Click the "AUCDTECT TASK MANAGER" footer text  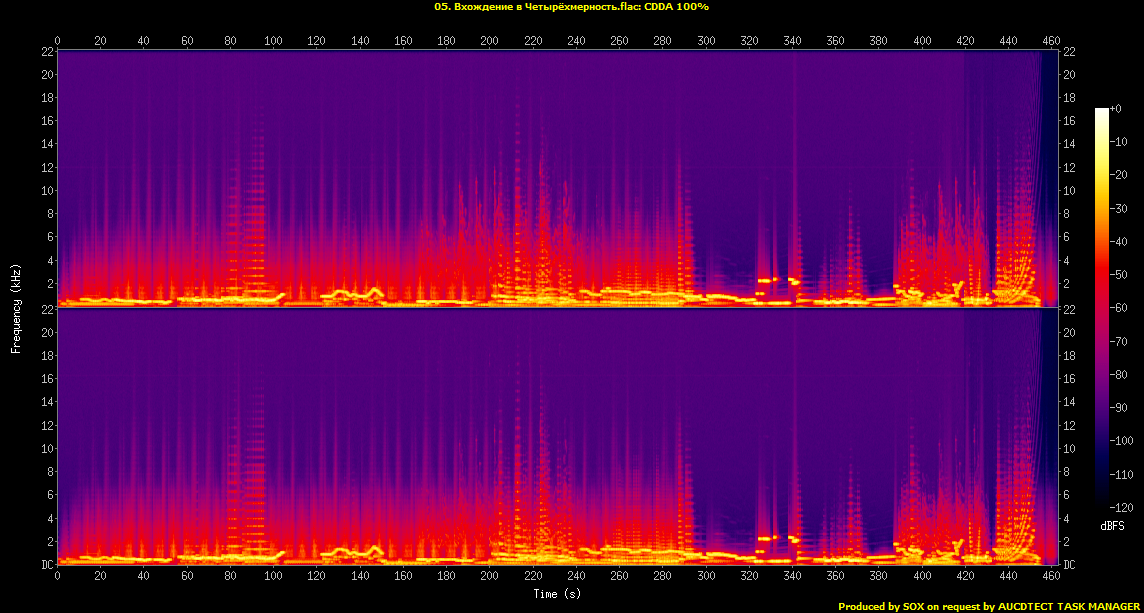pos(1068,606)
